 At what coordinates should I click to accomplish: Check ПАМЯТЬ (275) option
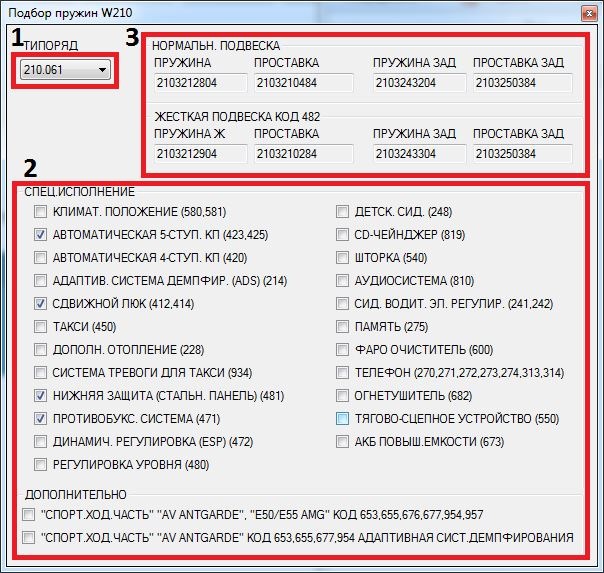click(x=342, y=327)
